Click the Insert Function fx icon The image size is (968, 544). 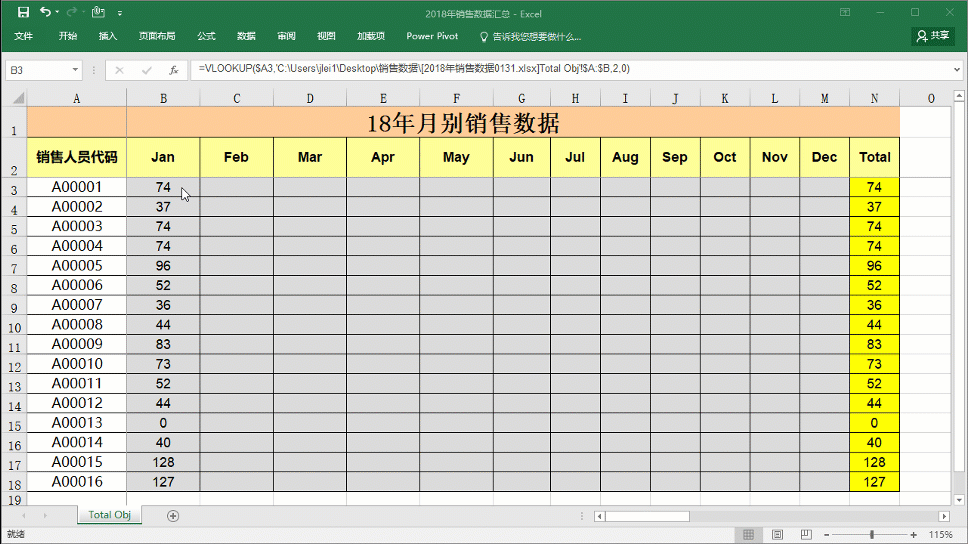pos(173,70)
